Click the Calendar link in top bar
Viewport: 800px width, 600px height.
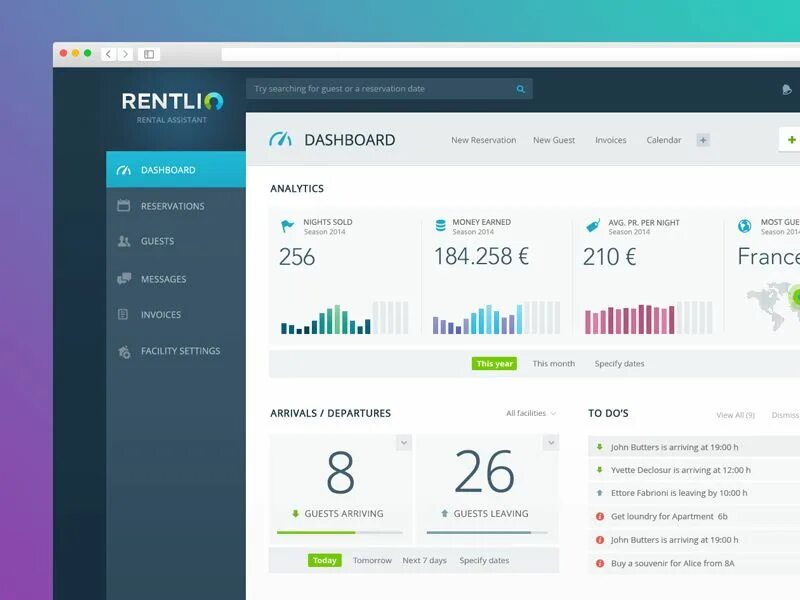(x=664, y=140)
